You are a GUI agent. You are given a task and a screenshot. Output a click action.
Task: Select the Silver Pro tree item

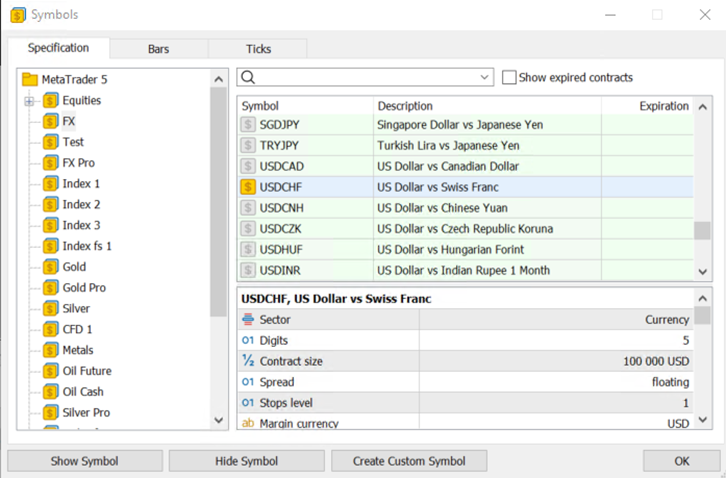click(86, 412)
